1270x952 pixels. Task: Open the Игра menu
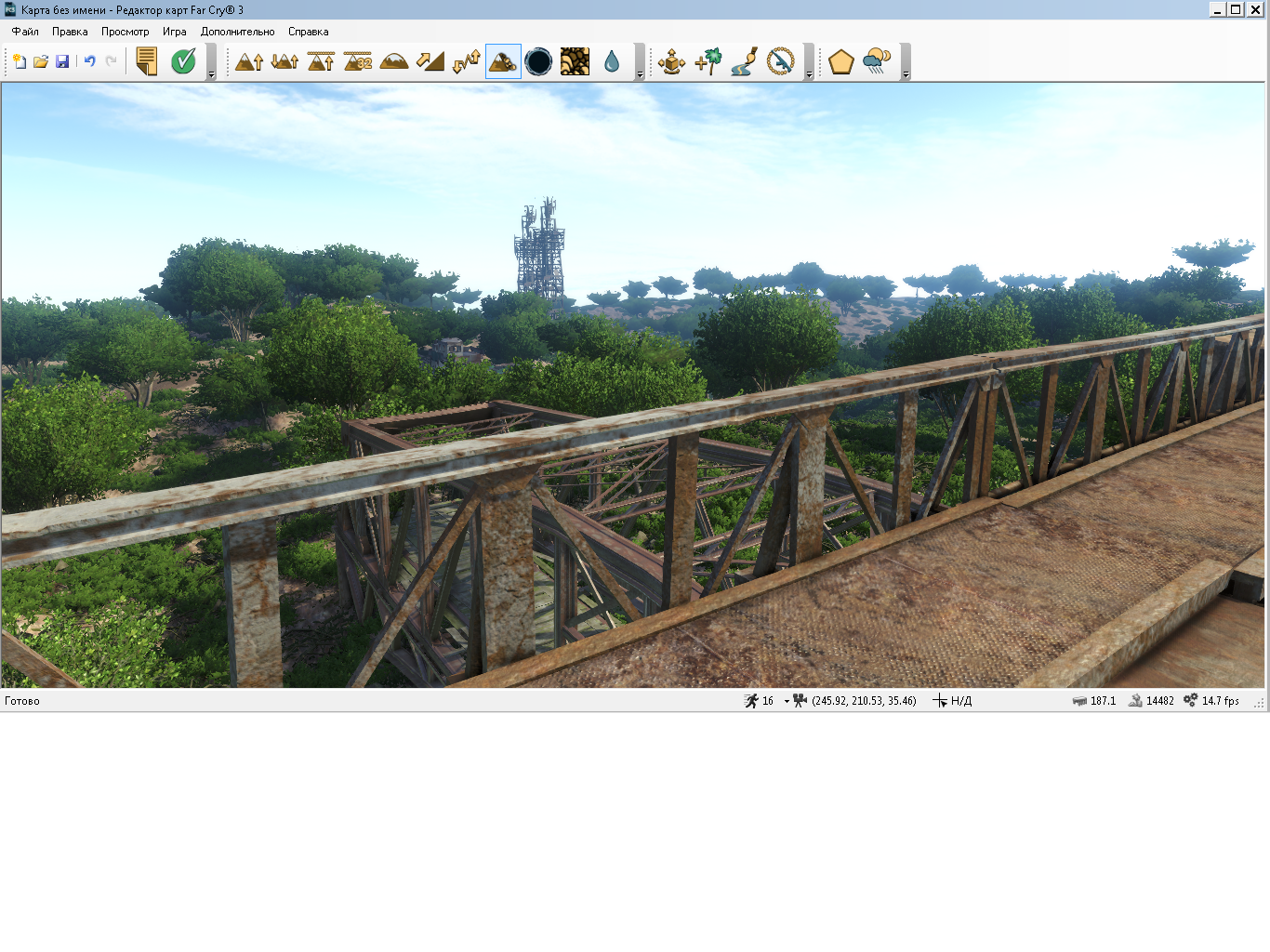[x=175, y=32]
